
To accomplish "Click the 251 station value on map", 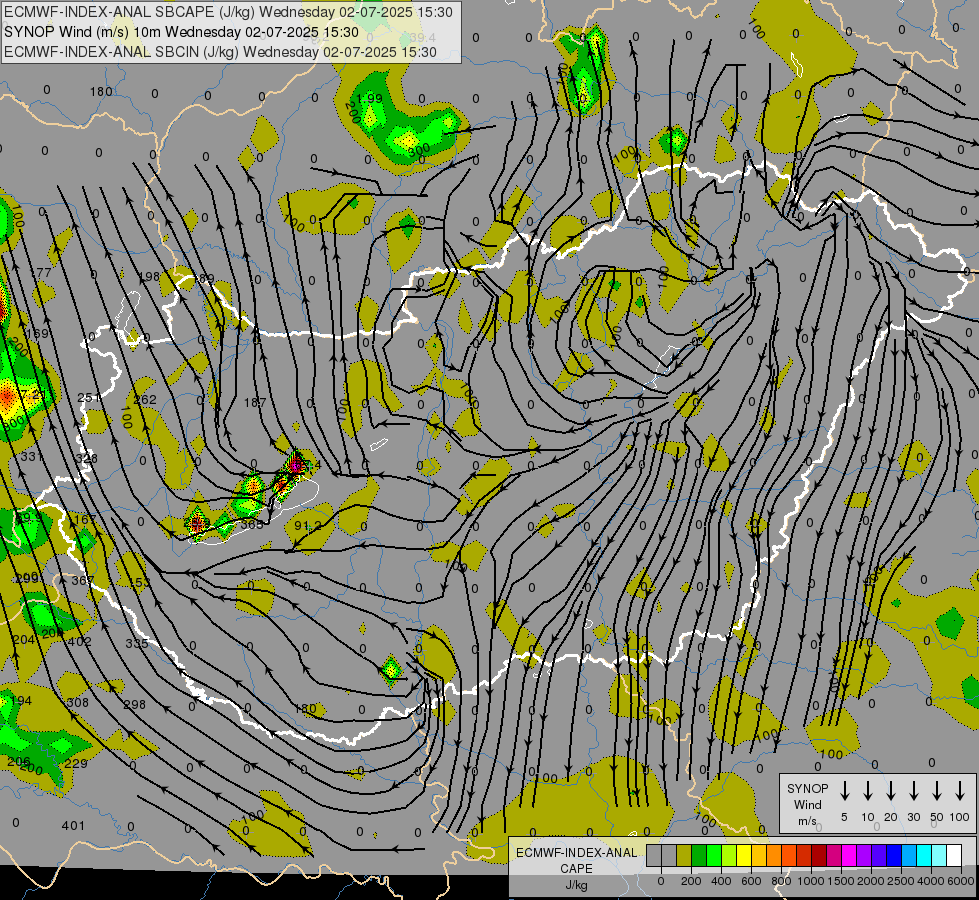I will (89, 398).
